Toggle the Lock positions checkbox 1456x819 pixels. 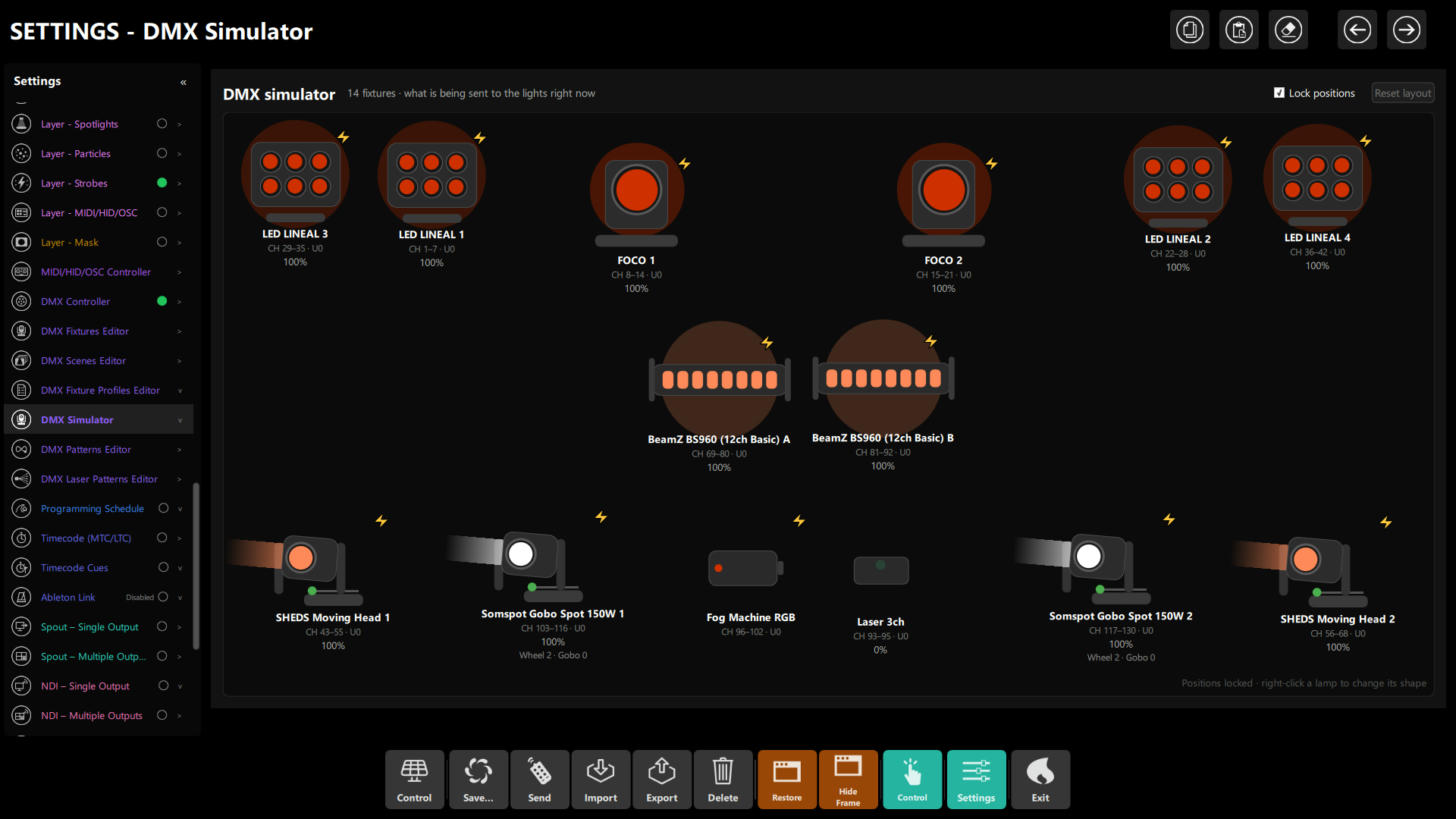[1279, 93]
